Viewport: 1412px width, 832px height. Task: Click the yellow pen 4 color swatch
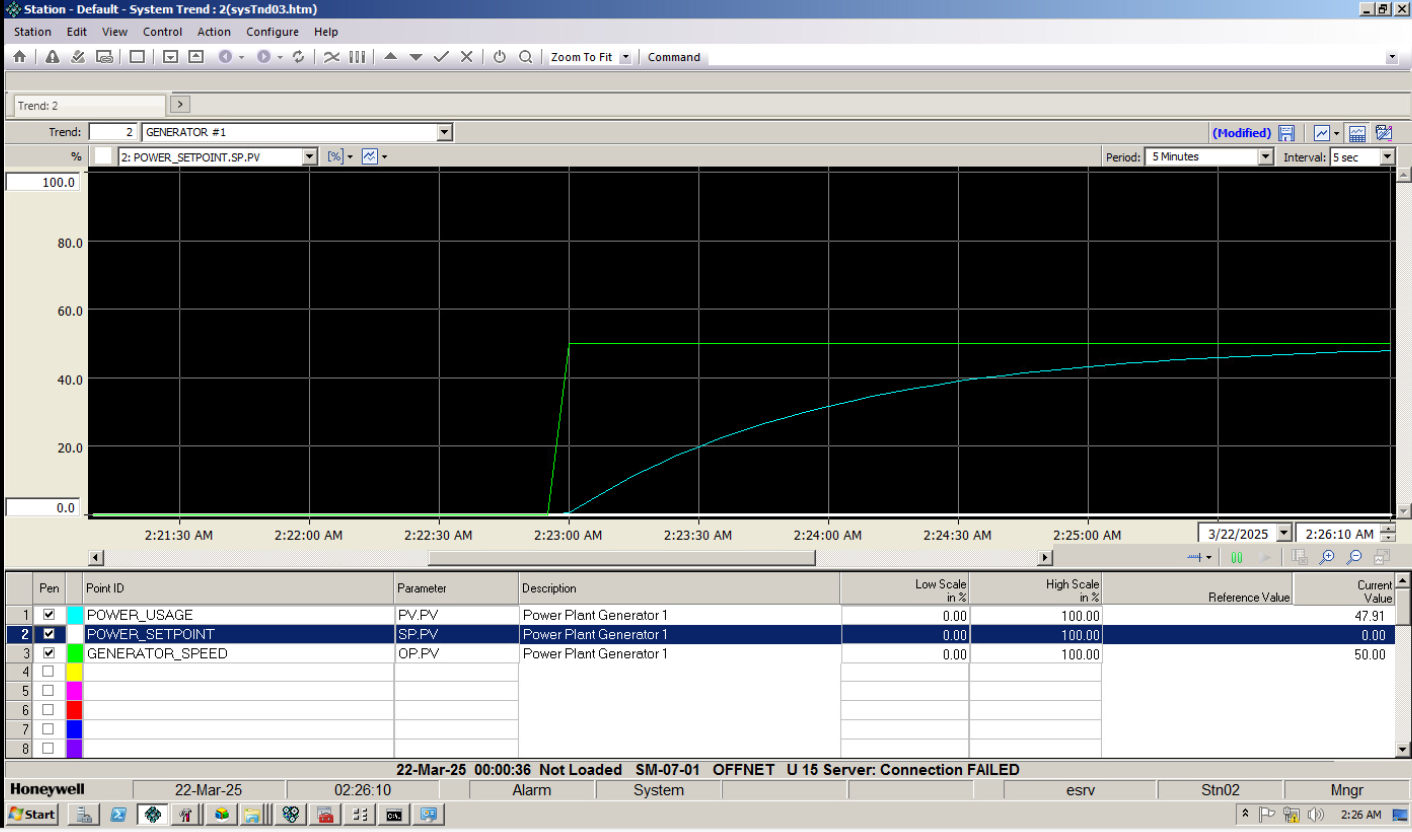coord(75,672)
